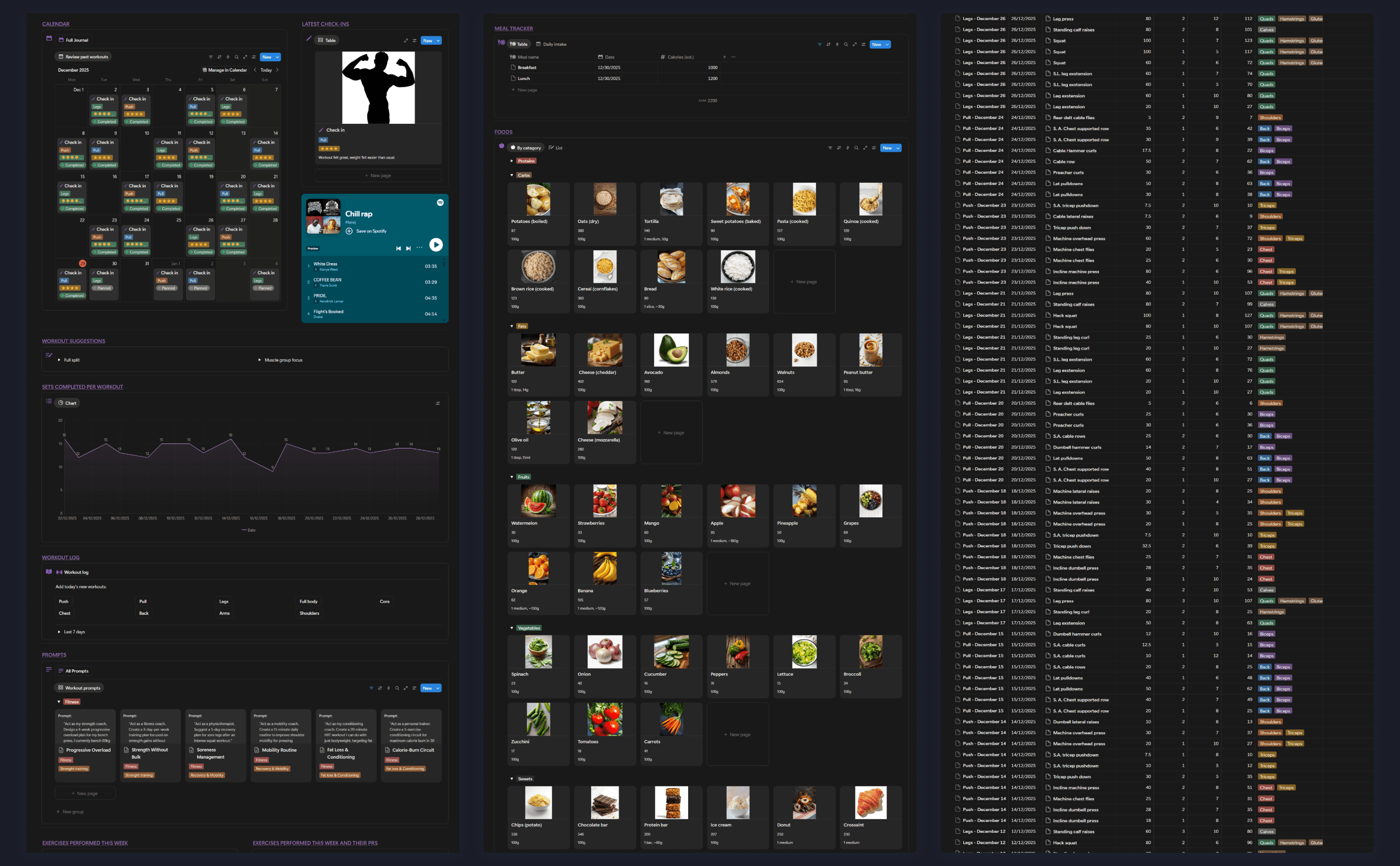Click the expand icon in Latest Check-ins toolbar

406,41
